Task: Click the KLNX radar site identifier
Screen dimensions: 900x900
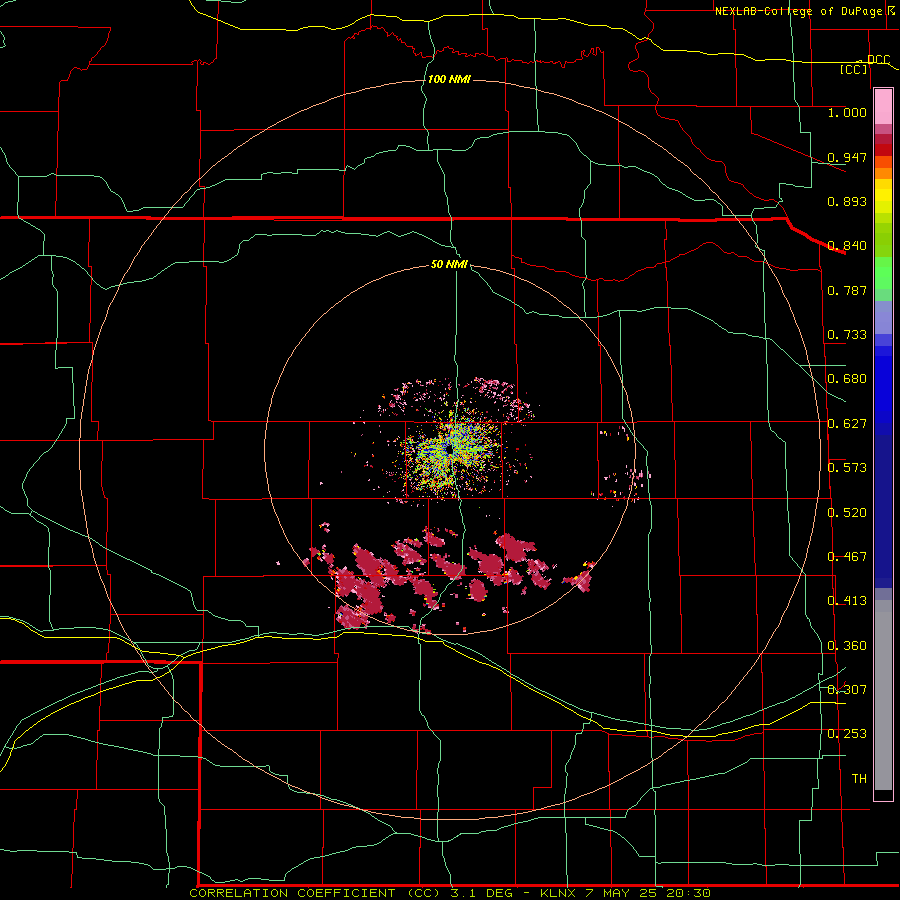Action: tap(557, 893)
